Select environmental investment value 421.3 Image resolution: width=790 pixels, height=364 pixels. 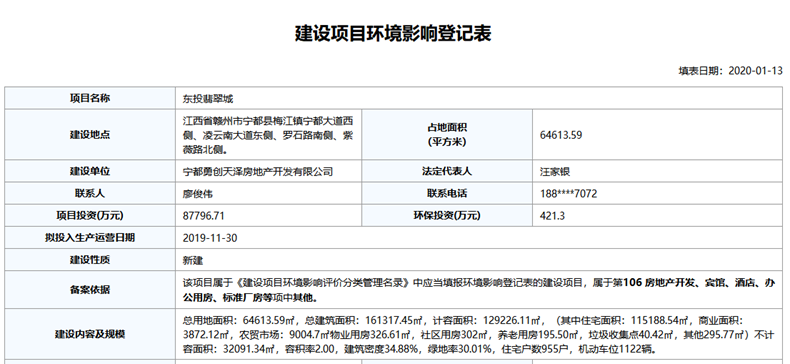tap(552, 216)
